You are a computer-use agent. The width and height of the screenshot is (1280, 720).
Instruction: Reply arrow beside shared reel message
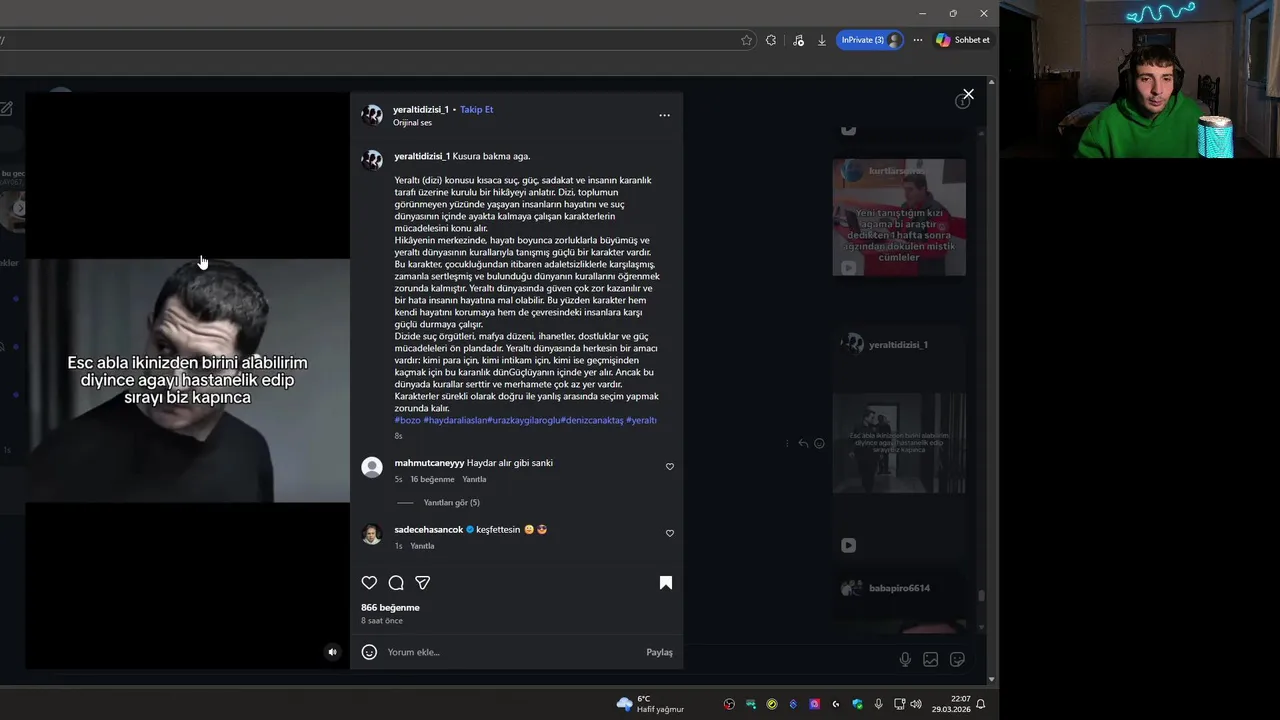pyautogui.click(x=802, y=443)
